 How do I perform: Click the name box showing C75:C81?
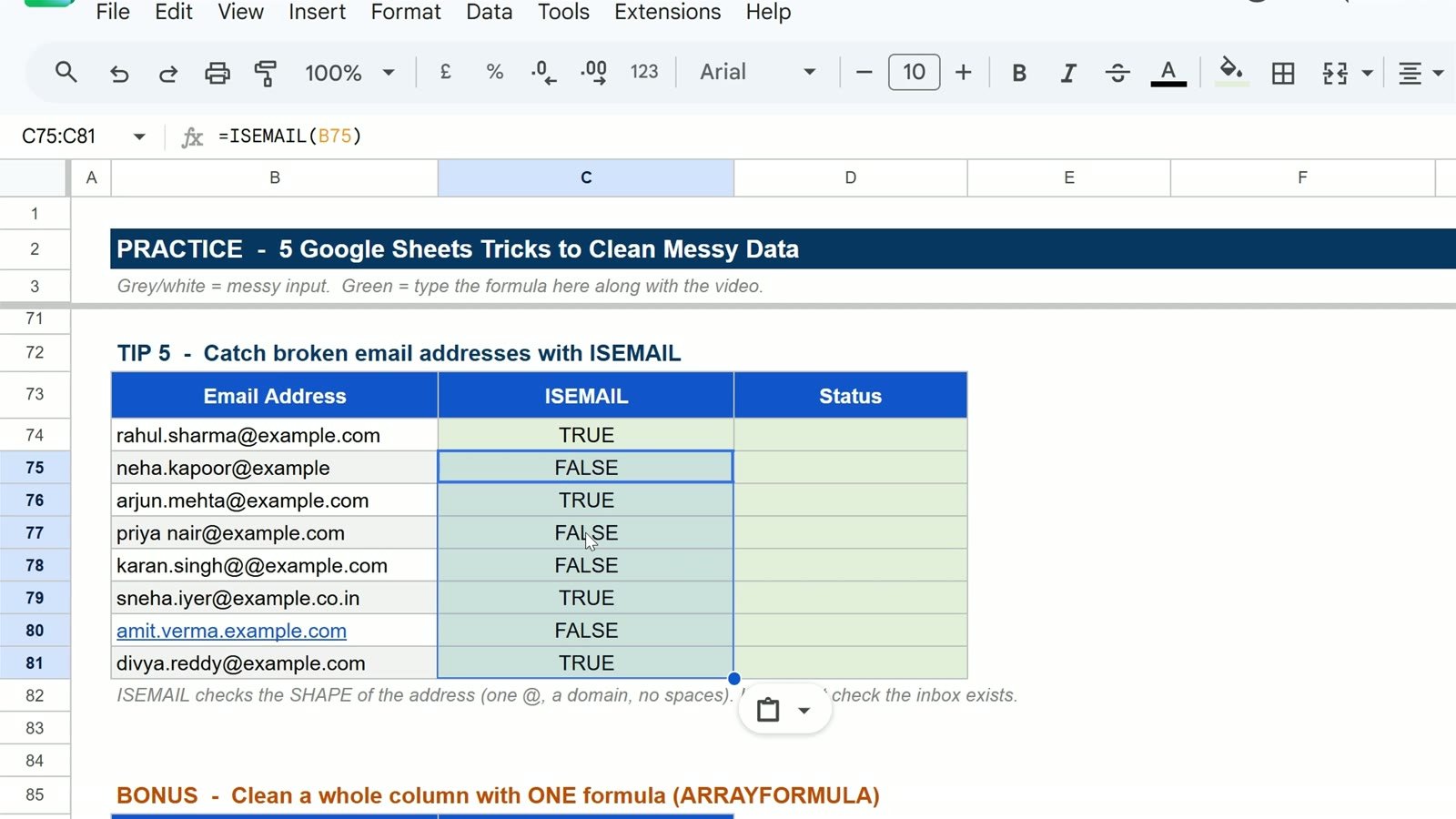(x=59, y=136)
